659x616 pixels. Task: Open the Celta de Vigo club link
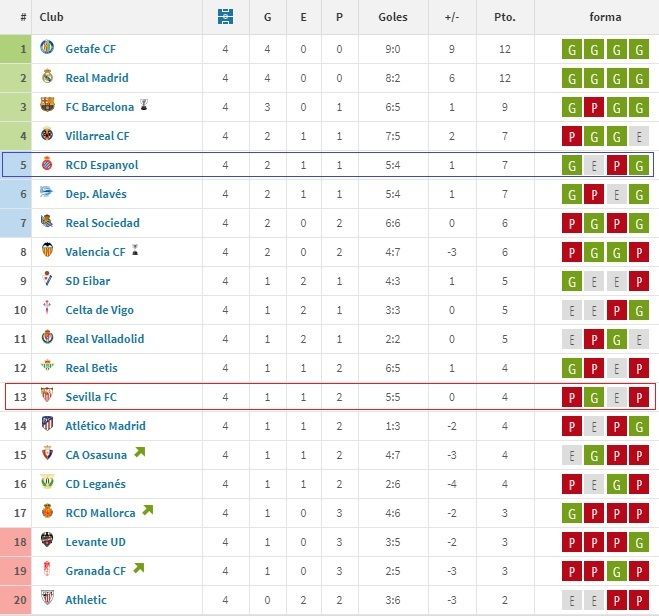click(x=100, y=310)
